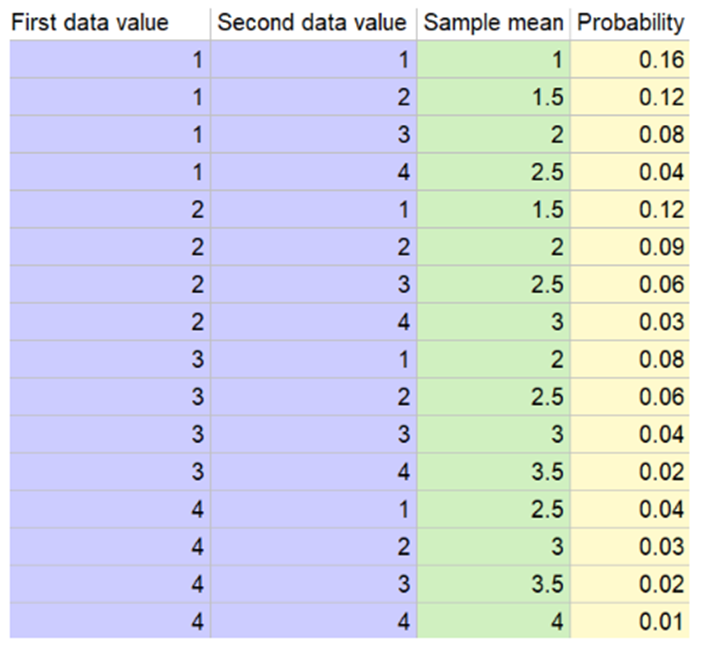Click the "Sample mean" column header
The image size is (707, 651).
pos(493,22)
